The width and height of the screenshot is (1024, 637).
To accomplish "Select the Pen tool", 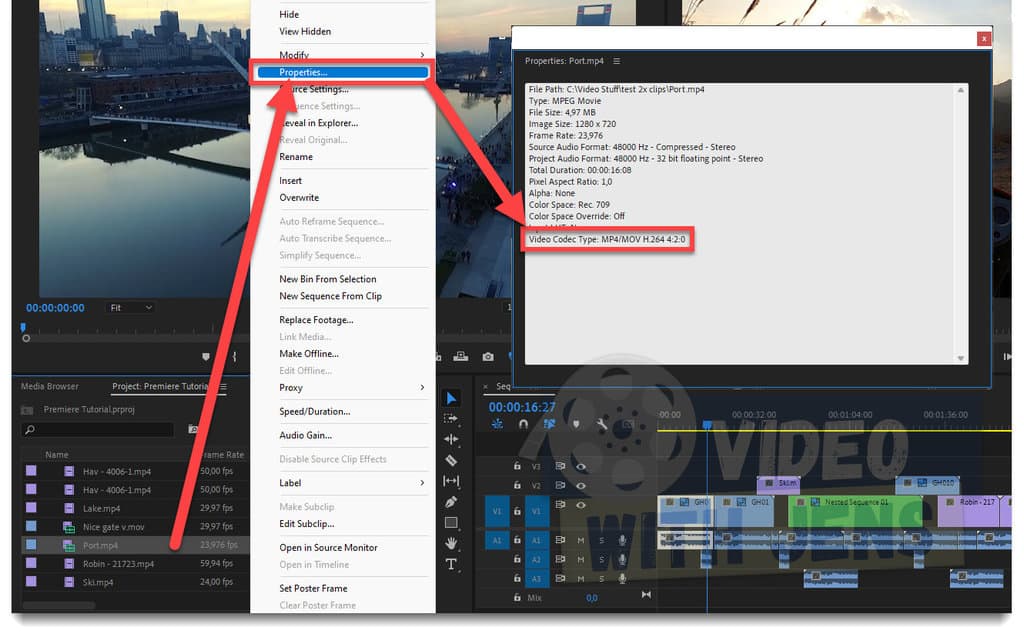I will [x=451, y=502].
